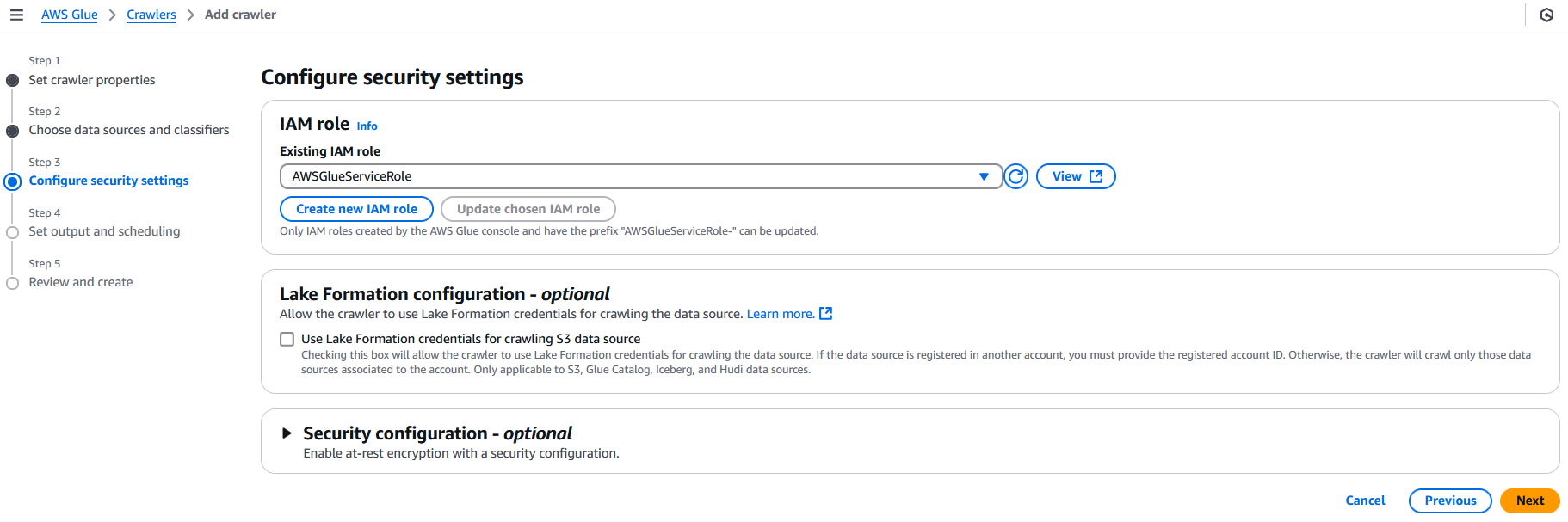Click the Existing IAM role label
Image resolution: width=1568 pixels, height=522 pixels.
click(x=330, y=151)
